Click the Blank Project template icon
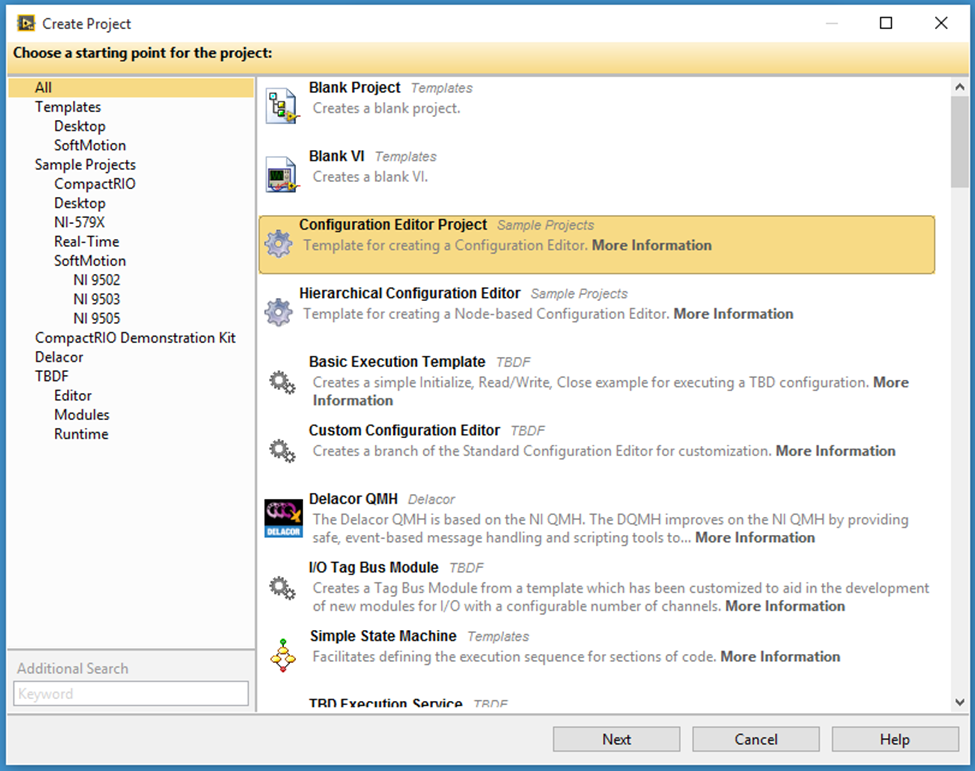Screen dimensions: 975x771 tap(282, 106)
